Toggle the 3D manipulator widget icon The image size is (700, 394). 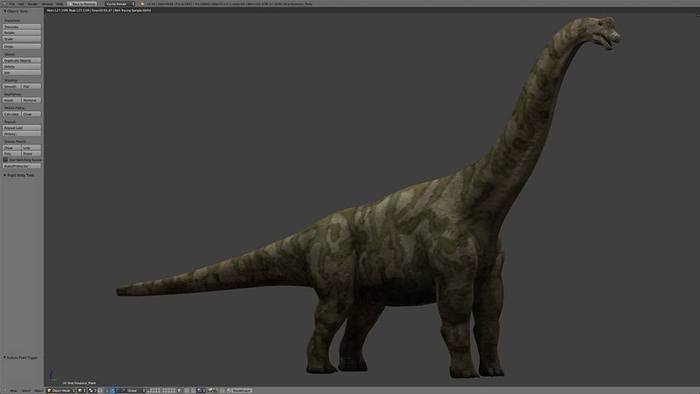point(107,390)
